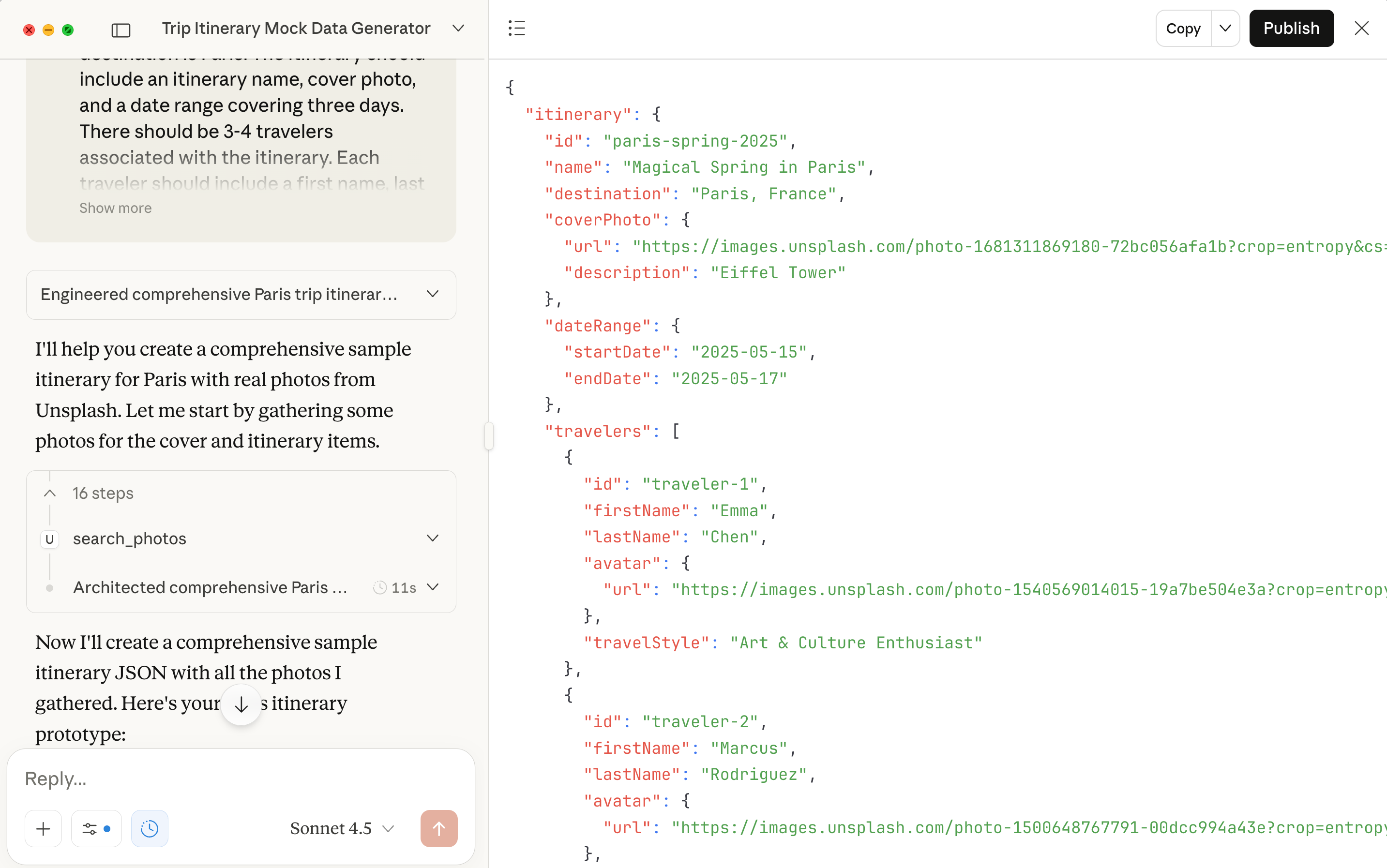Screen dimensions: 1387x868
Task: Click the Publish button
Action: 1291,28
